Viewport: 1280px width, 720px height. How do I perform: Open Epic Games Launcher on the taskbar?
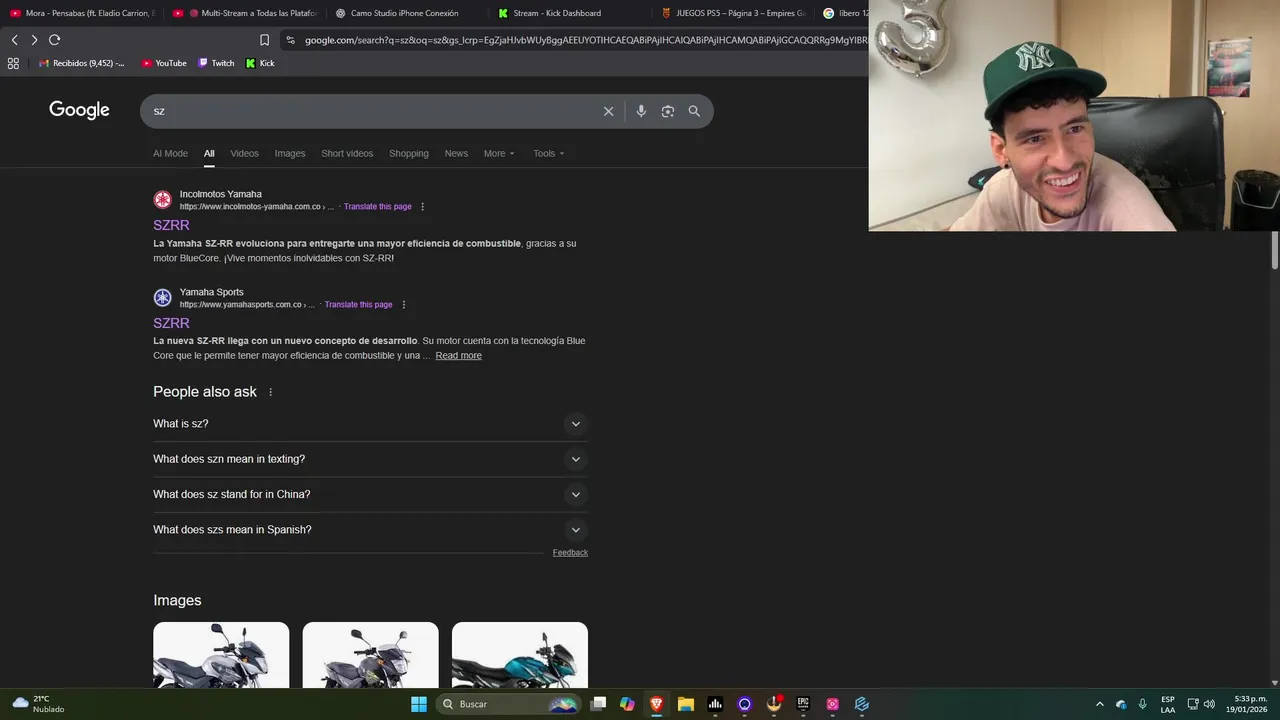(803, 704)
